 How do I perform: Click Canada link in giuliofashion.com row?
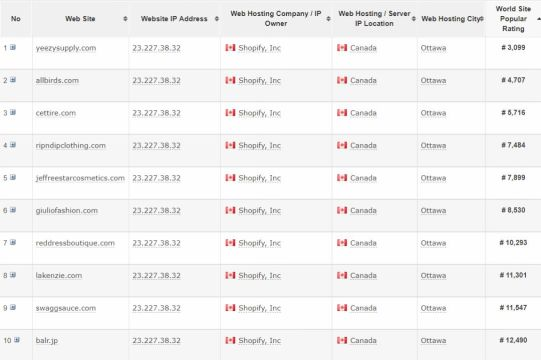[x=363, y=211]
